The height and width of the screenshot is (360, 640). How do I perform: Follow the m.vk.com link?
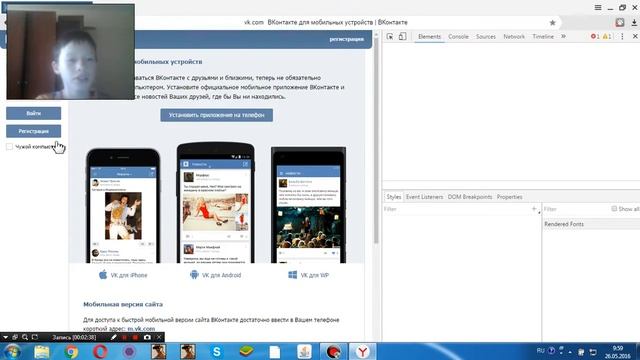(x=141, y=329)
